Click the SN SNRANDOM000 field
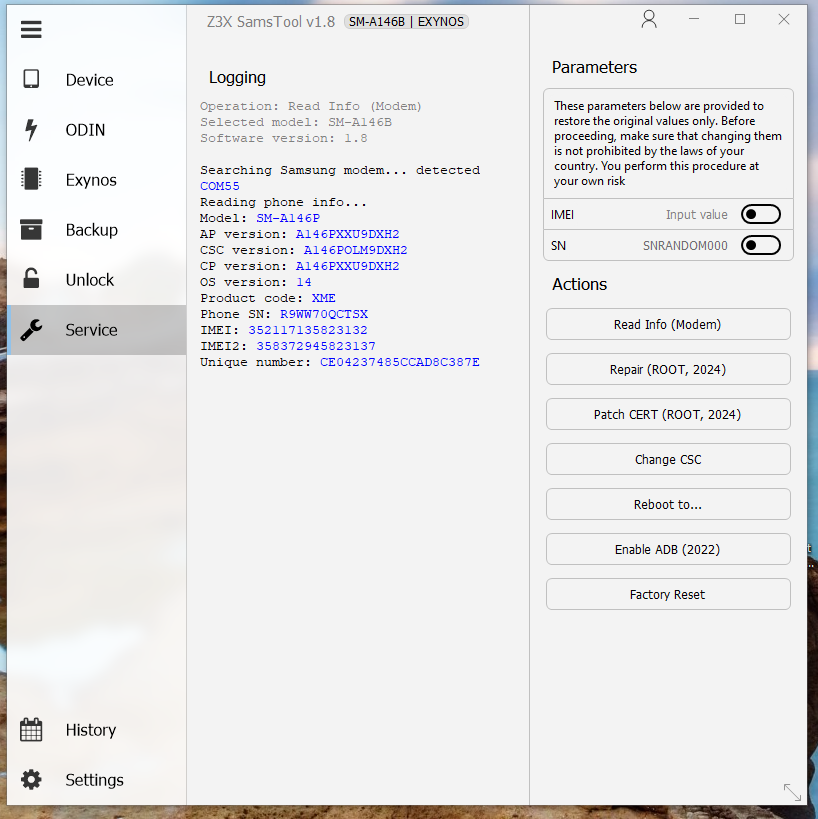 tap(685, 246)
